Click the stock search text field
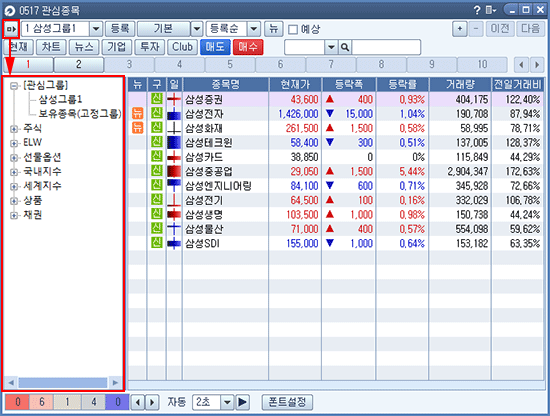 point(386,47)
